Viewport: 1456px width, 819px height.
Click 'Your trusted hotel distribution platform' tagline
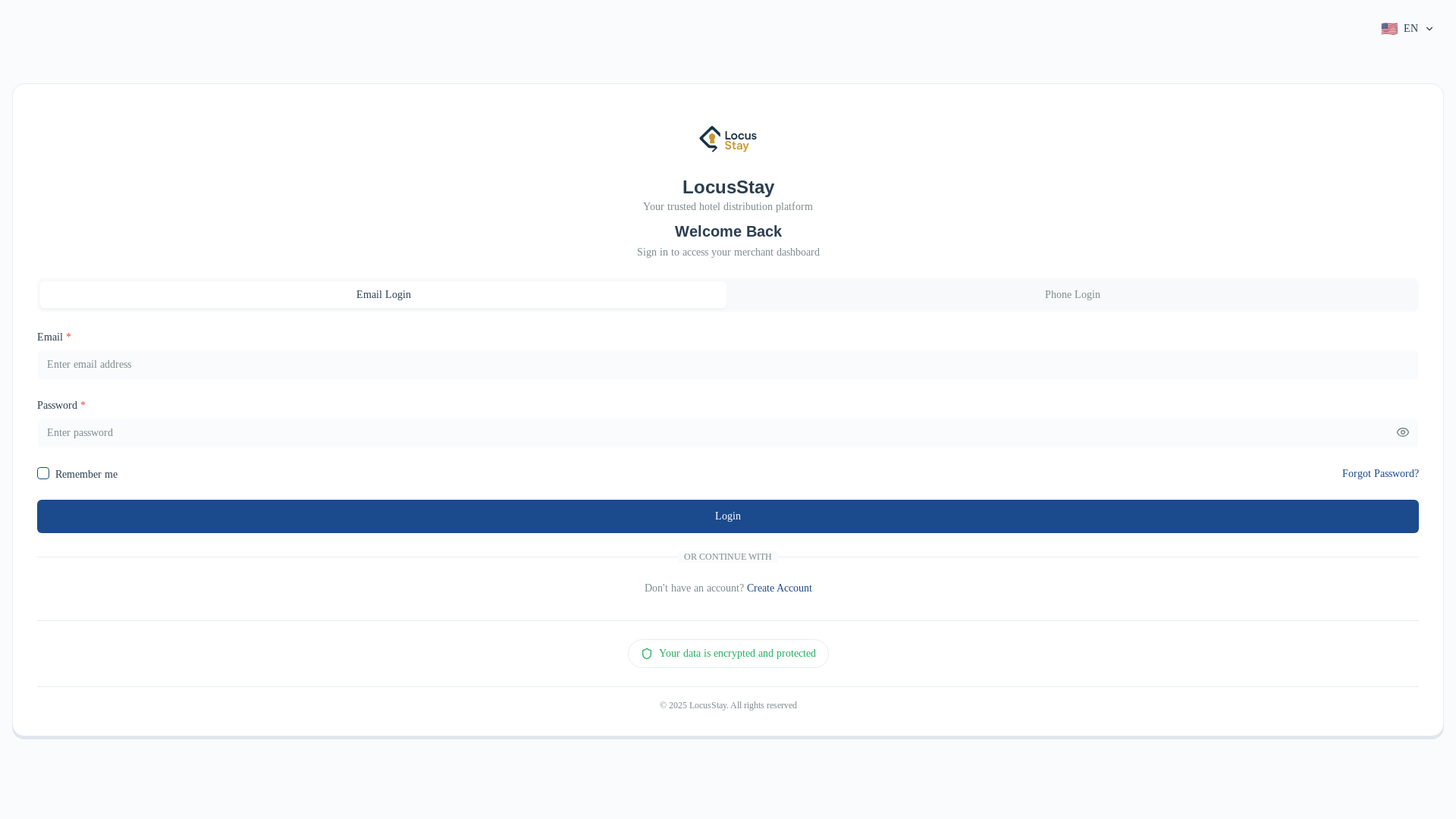728,207
